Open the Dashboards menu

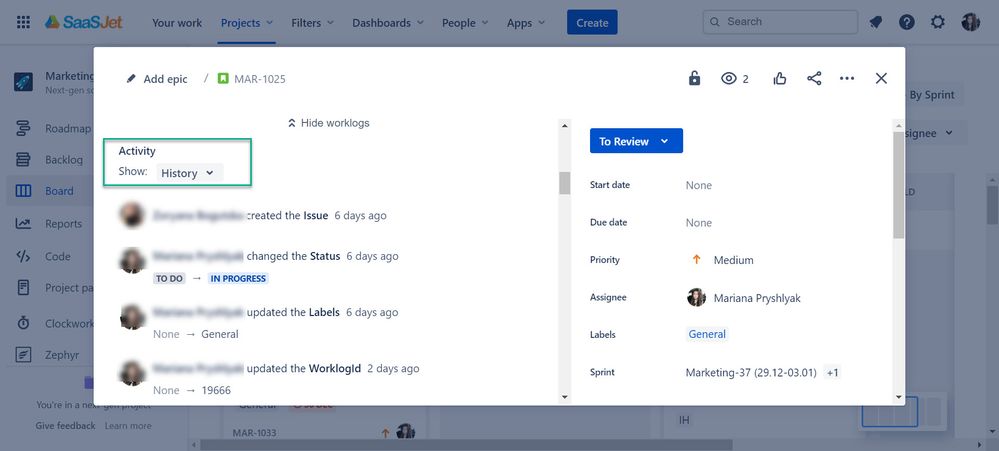click(388, 23)
